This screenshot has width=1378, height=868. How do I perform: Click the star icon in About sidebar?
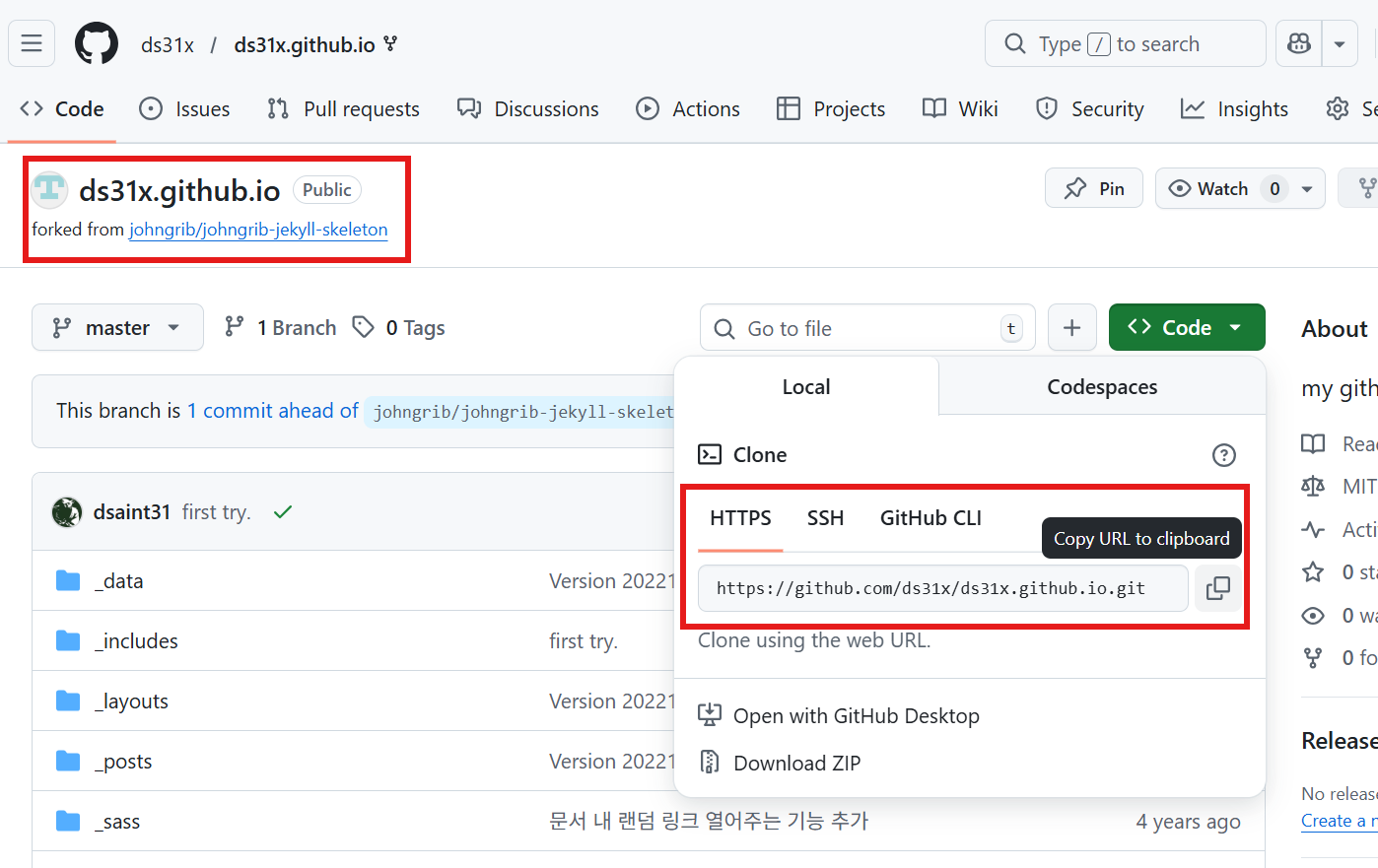(1313, 572)
